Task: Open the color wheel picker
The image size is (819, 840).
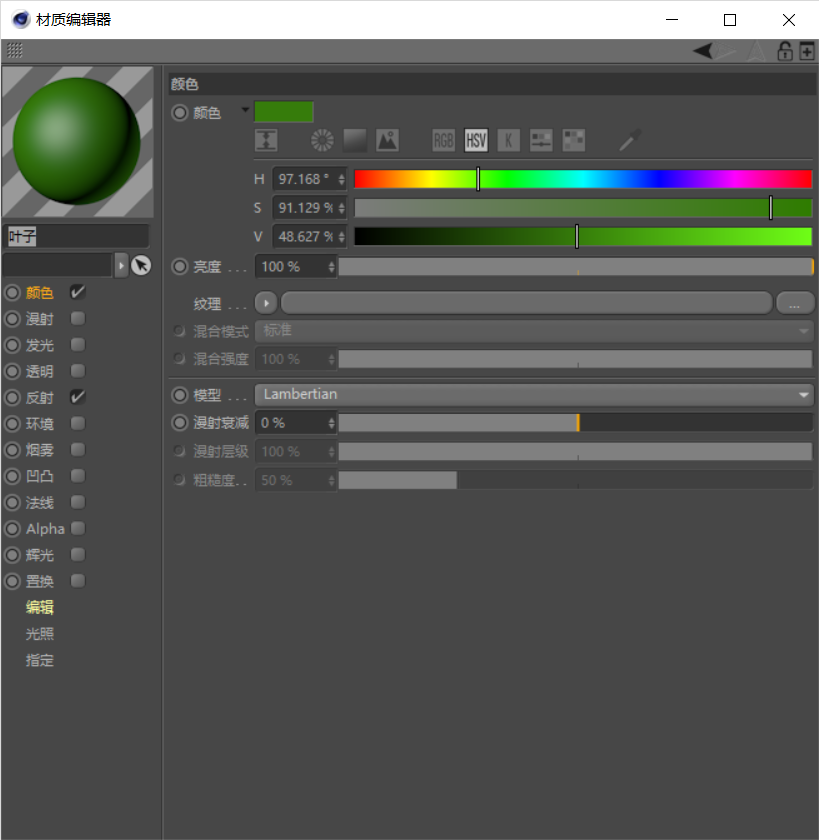Action: coord(321,140)
